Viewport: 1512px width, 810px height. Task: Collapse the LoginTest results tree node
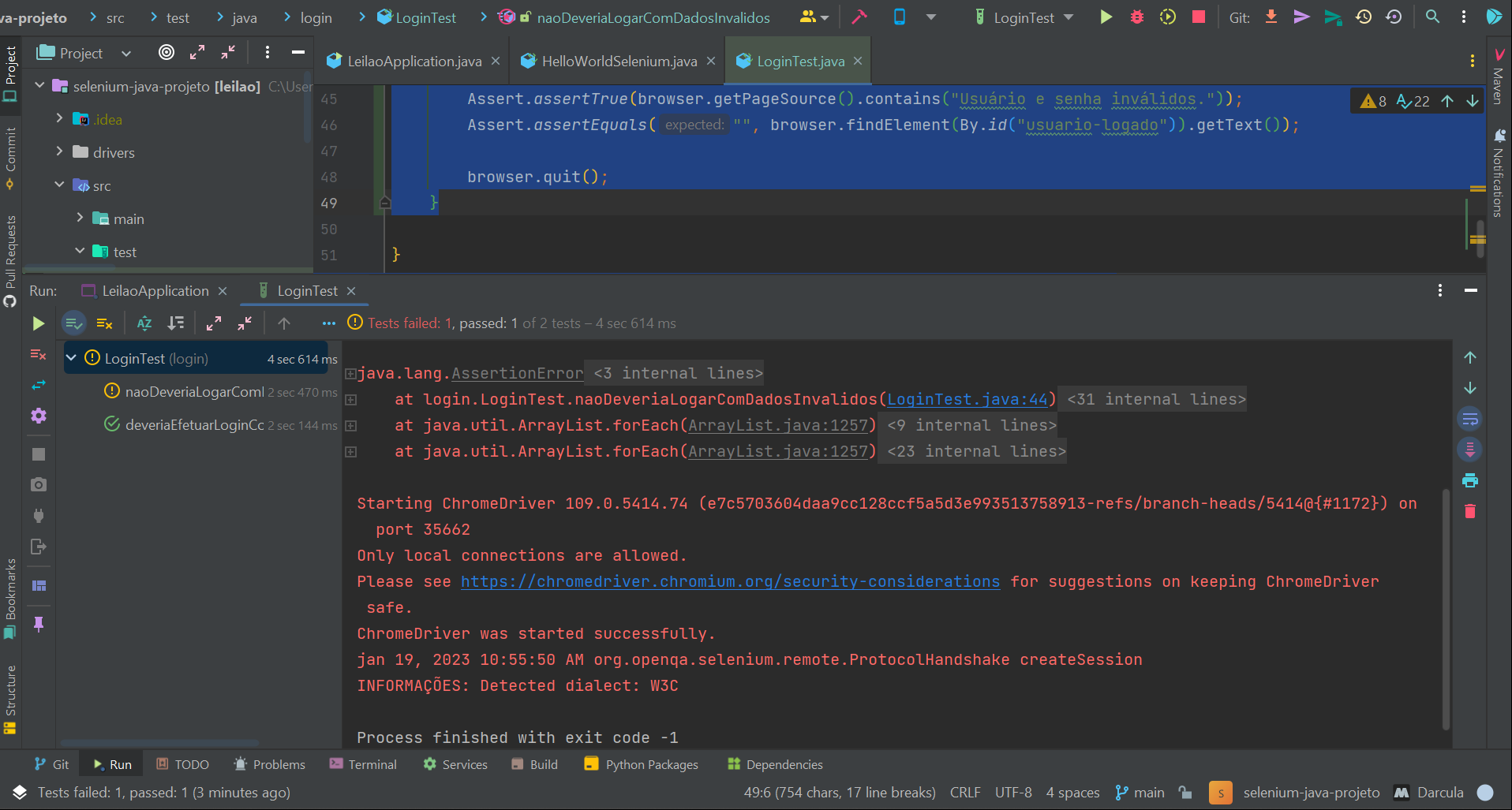tap(71, 358)
